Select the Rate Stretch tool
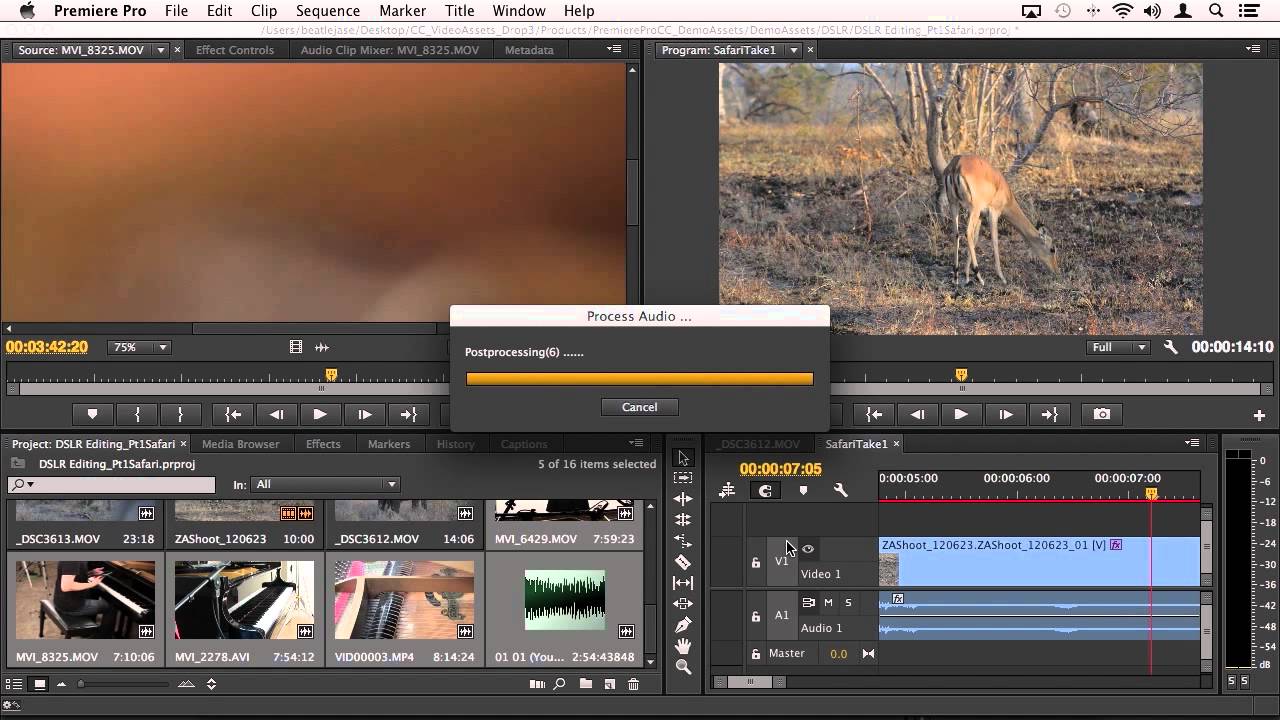The width and height of the screenshot is (1280, 720). click(x=683, y=541)
